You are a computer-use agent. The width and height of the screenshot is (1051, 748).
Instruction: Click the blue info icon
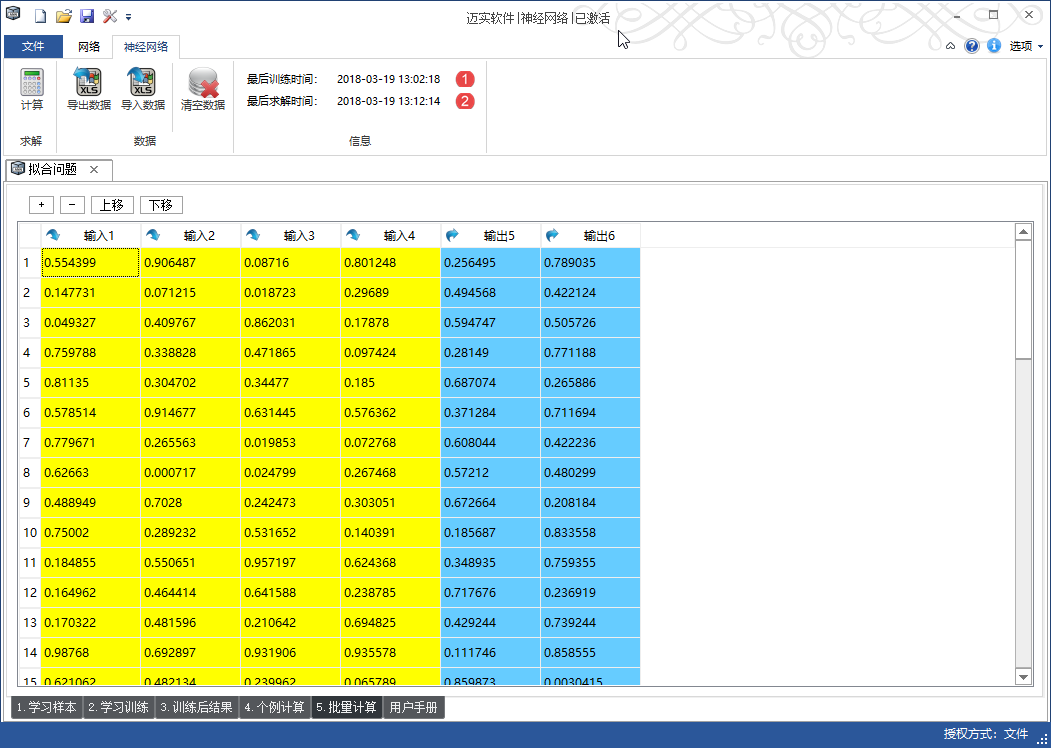(x=994, y=46)
